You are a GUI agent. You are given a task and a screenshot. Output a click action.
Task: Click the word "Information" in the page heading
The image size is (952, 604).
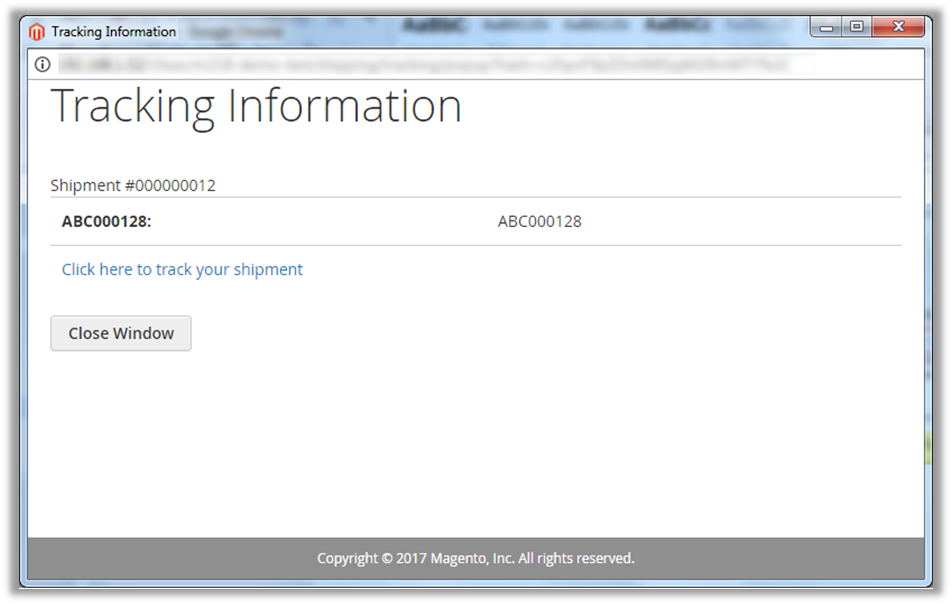(x=345, y=106)
